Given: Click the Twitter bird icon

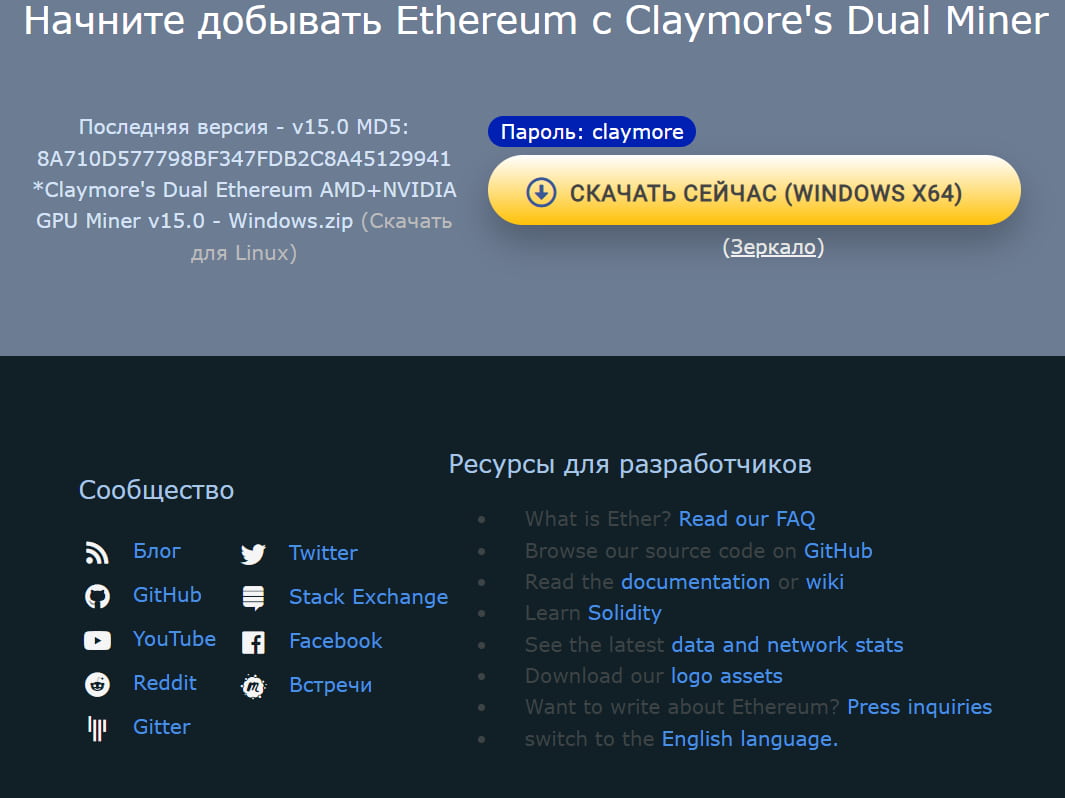Looking at the screenshot, I should pyautogui.click(x=253, y=554).
